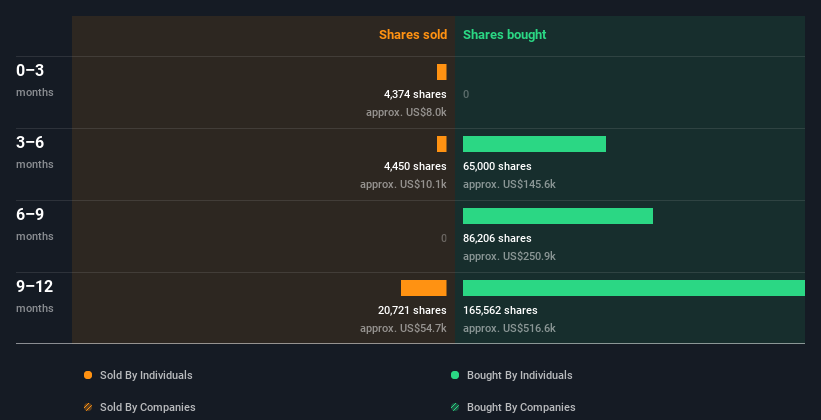Select the green bought bar for 3–6 months

tap(535, 144)
